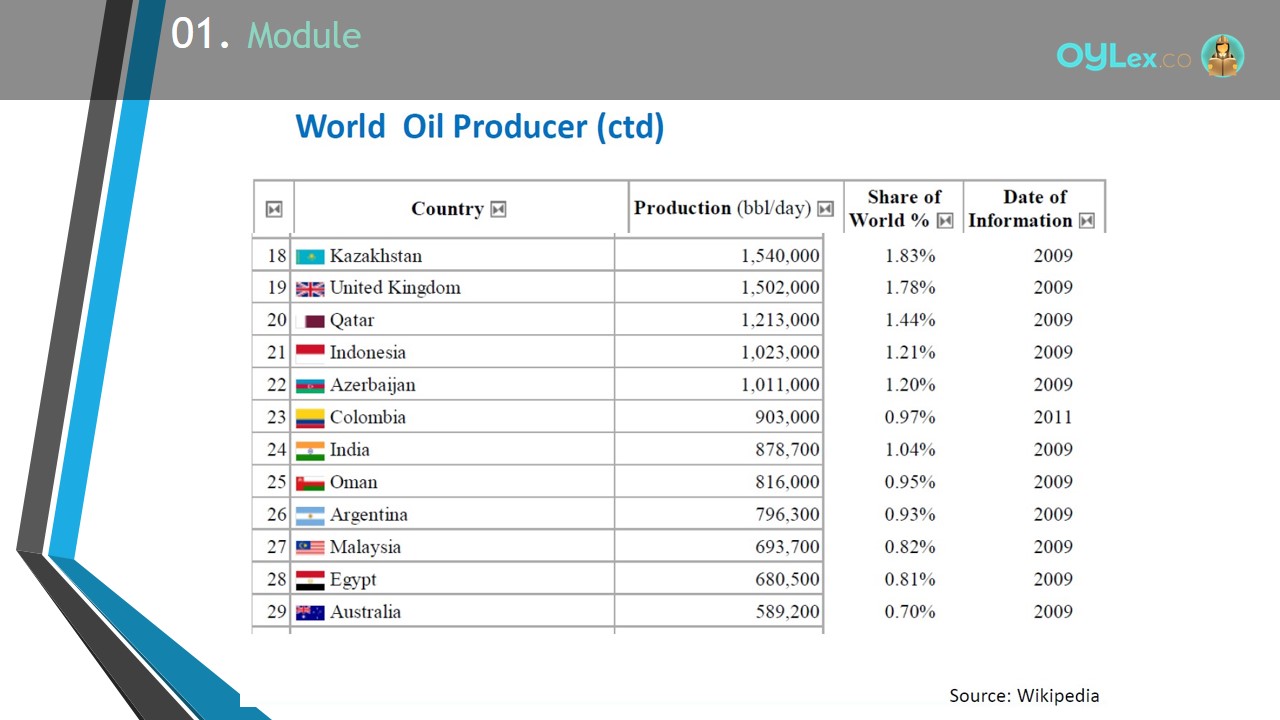This screenshot has height=720, width=1280.
Task: Select the India country name
Action: (x=350, y=450)
